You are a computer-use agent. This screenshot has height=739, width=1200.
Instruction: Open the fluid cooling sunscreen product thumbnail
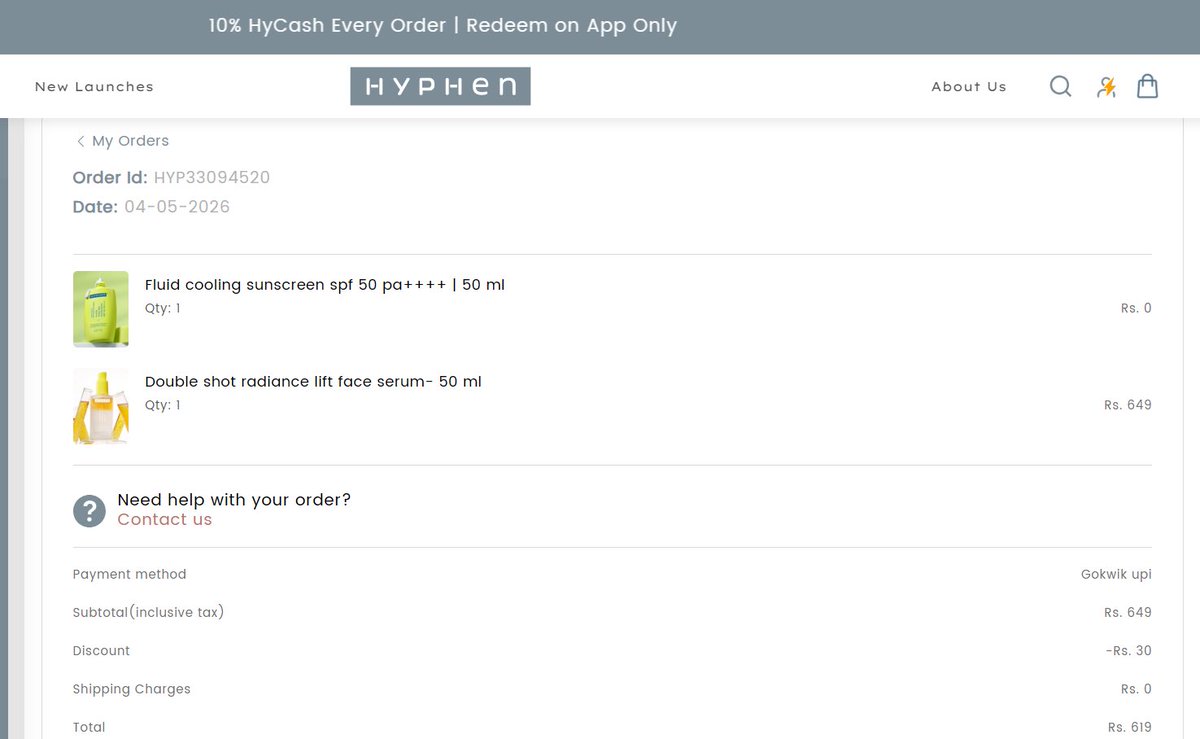pos(101,309)
